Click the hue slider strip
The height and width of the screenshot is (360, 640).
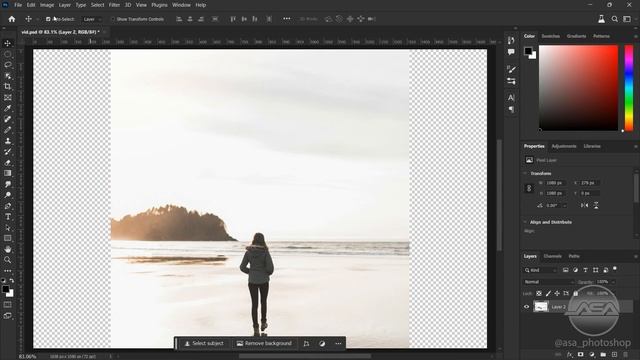629,88
